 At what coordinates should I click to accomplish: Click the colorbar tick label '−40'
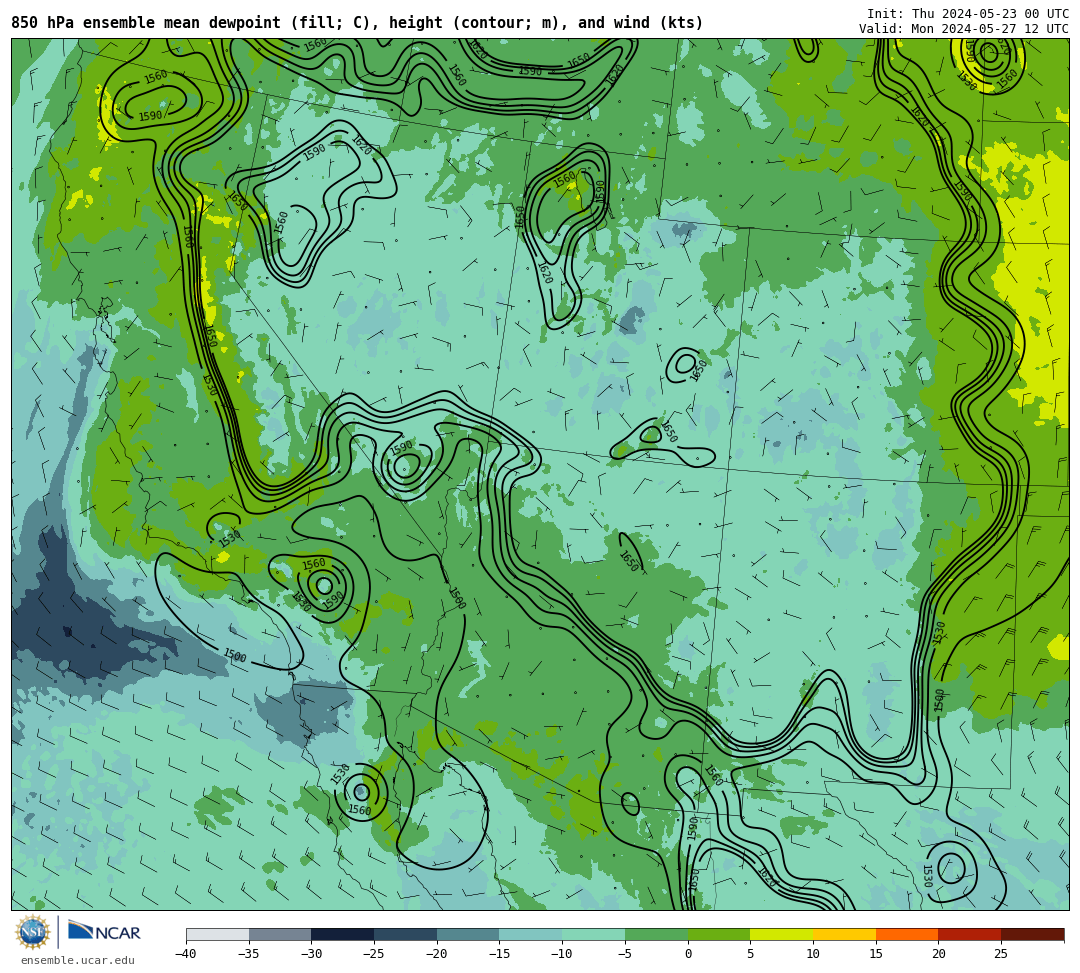(x=186, y=954)
